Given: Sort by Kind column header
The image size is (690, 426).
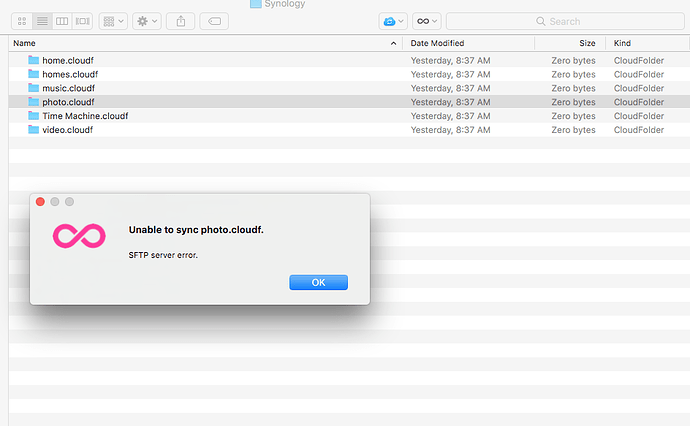Looking at the screenshot, I should (645, 44).
